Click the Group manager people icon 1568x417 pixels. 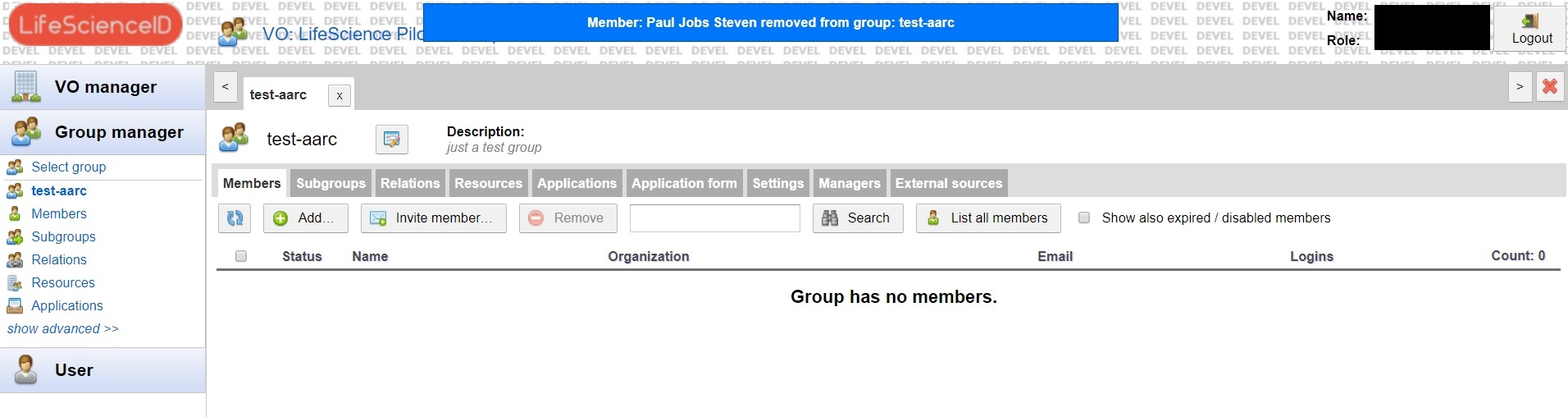pyautogui.click(x=25, y=131)
